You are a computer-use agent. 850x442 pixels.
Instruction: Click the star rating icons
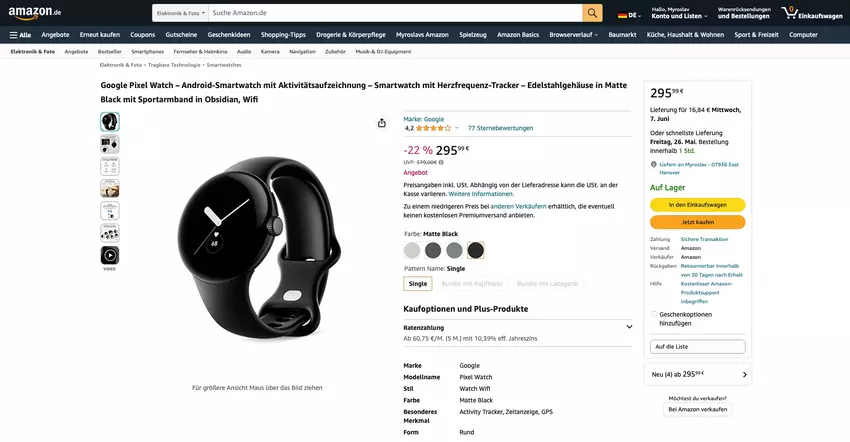(433, 128)
